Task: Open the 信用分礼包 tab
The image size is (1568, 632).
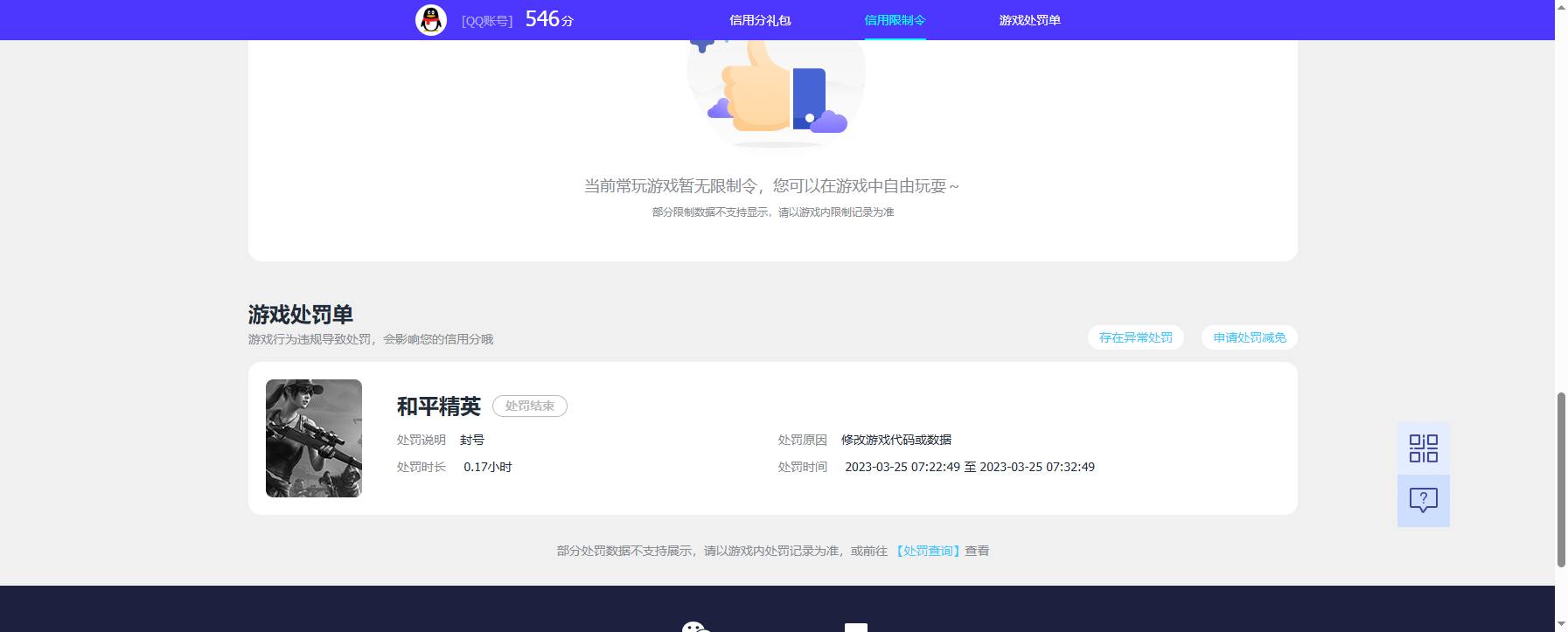Action: 760,20
